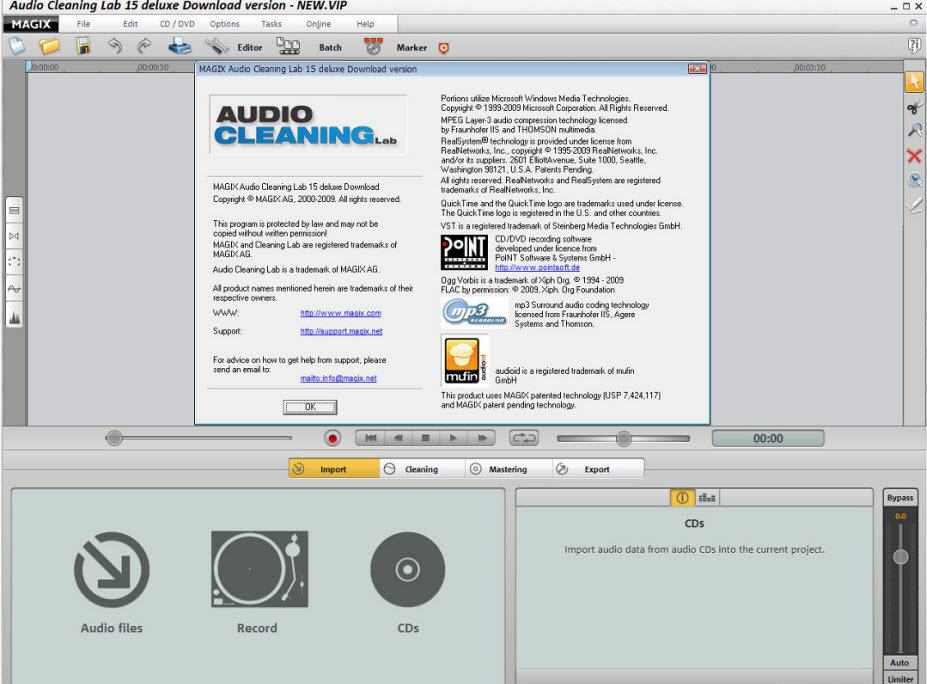Viewport: 927px width, 684px height.
Task: Open the Help menu
Action: point(365,24)
